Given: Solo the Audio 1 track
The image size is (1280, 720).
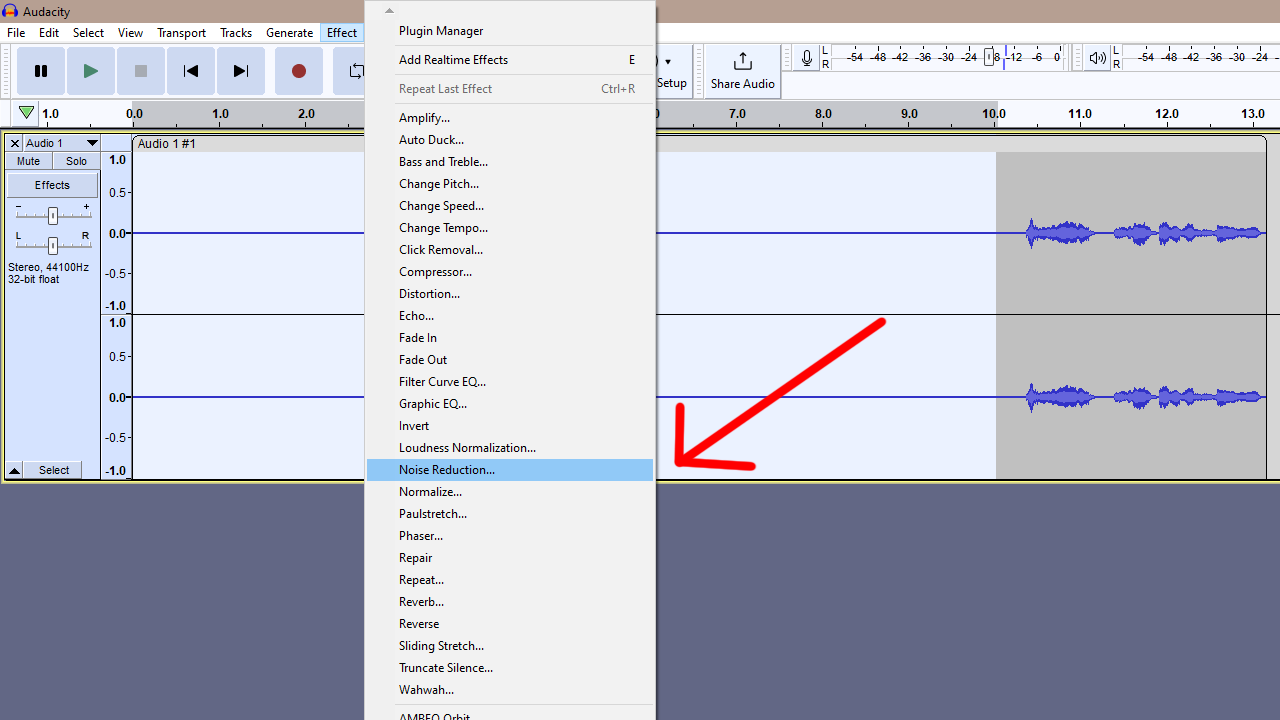Looking at the screenshot, I should tap(76, 161).
